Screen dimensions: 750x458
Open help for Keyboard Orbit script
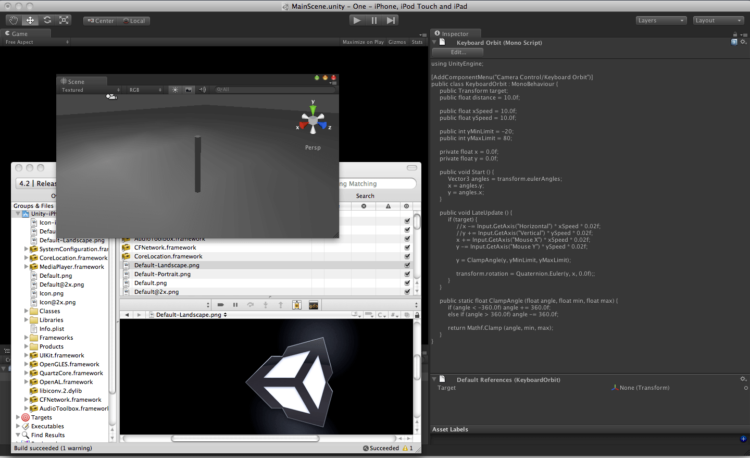pyautogui.click(x=734, y=42)
